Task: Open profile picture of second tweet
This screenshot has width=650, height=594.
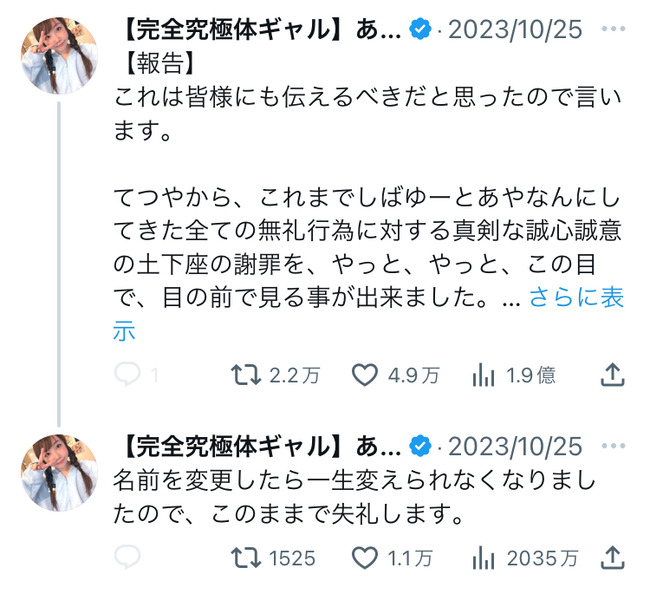Action: tap(59, 472)
